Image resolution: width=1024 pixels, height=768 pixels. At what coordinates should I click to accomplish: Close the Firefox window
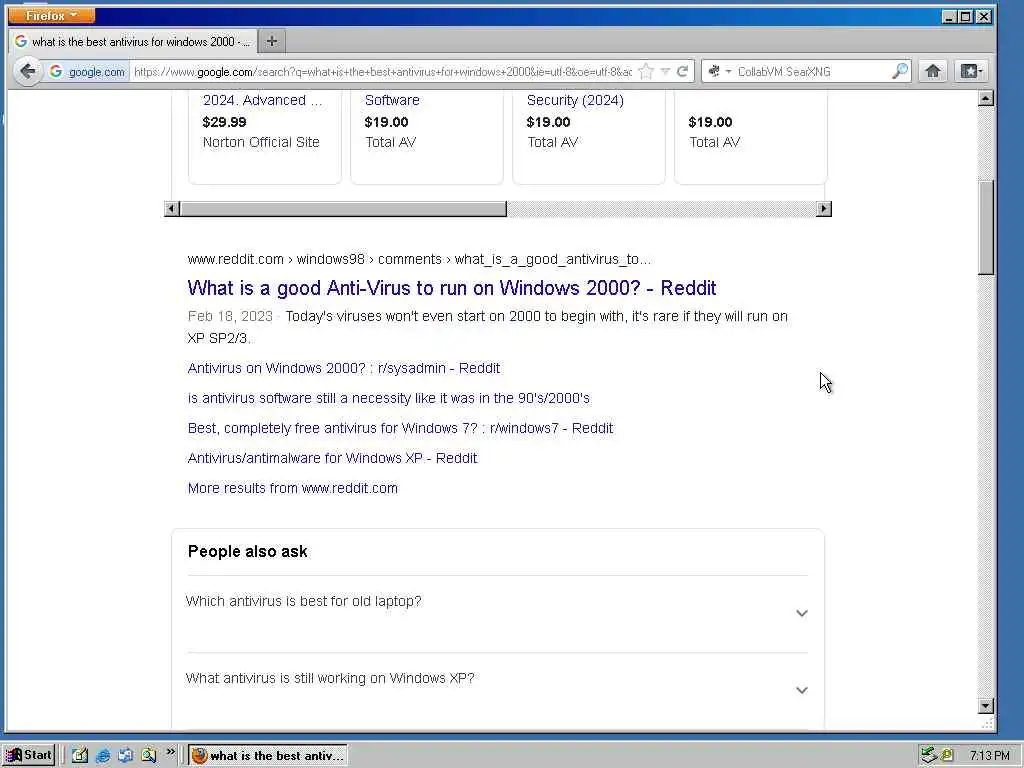point(984,16)
